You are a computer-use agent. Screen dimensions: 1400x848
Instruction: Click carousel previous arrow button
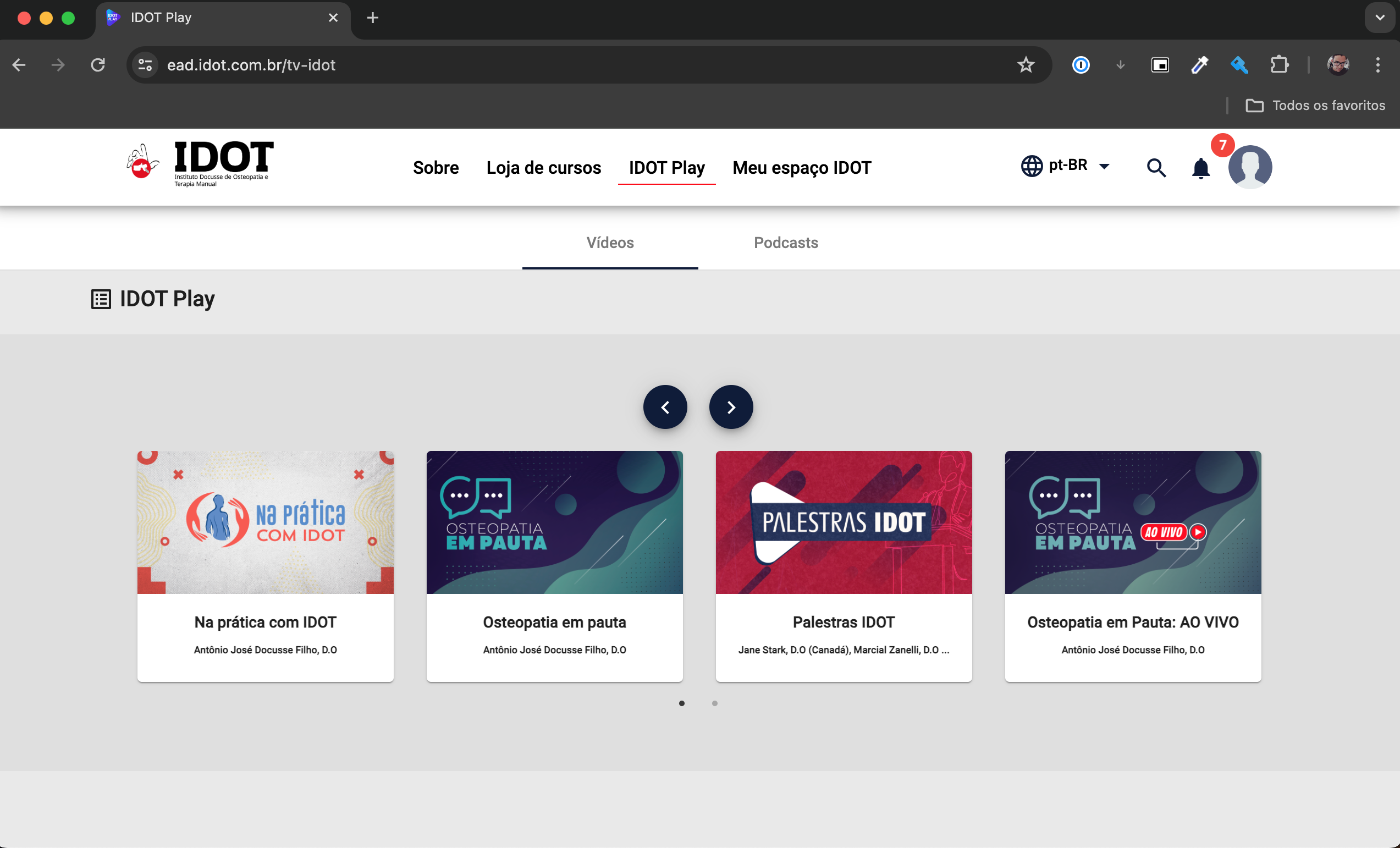click(x=665, y=407)
